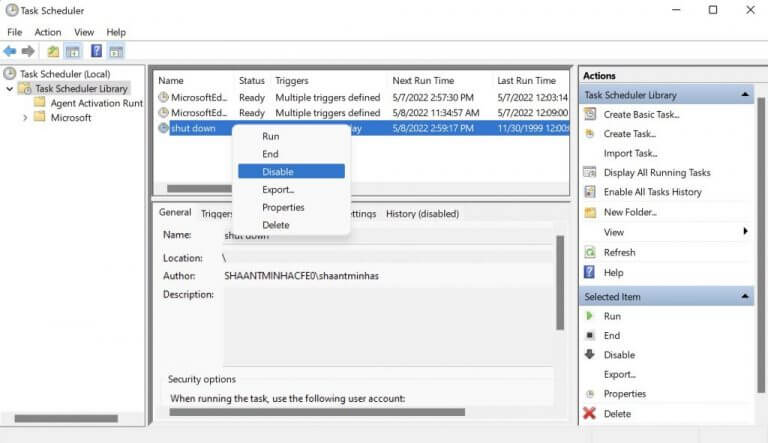Click the Description text field
Screen dimensions: 768x443
pyautogui.click(x=388, y=326)
